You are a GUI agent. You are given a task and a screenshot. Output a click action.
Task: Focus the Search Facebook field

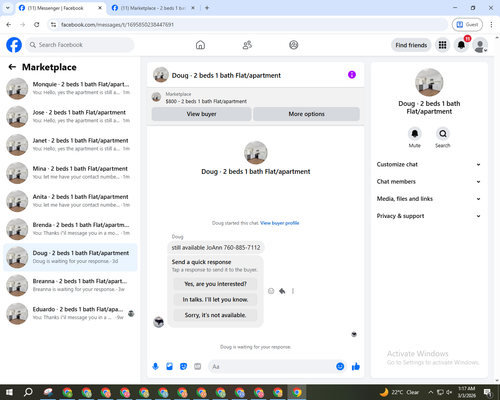click(x=80, y=45)
